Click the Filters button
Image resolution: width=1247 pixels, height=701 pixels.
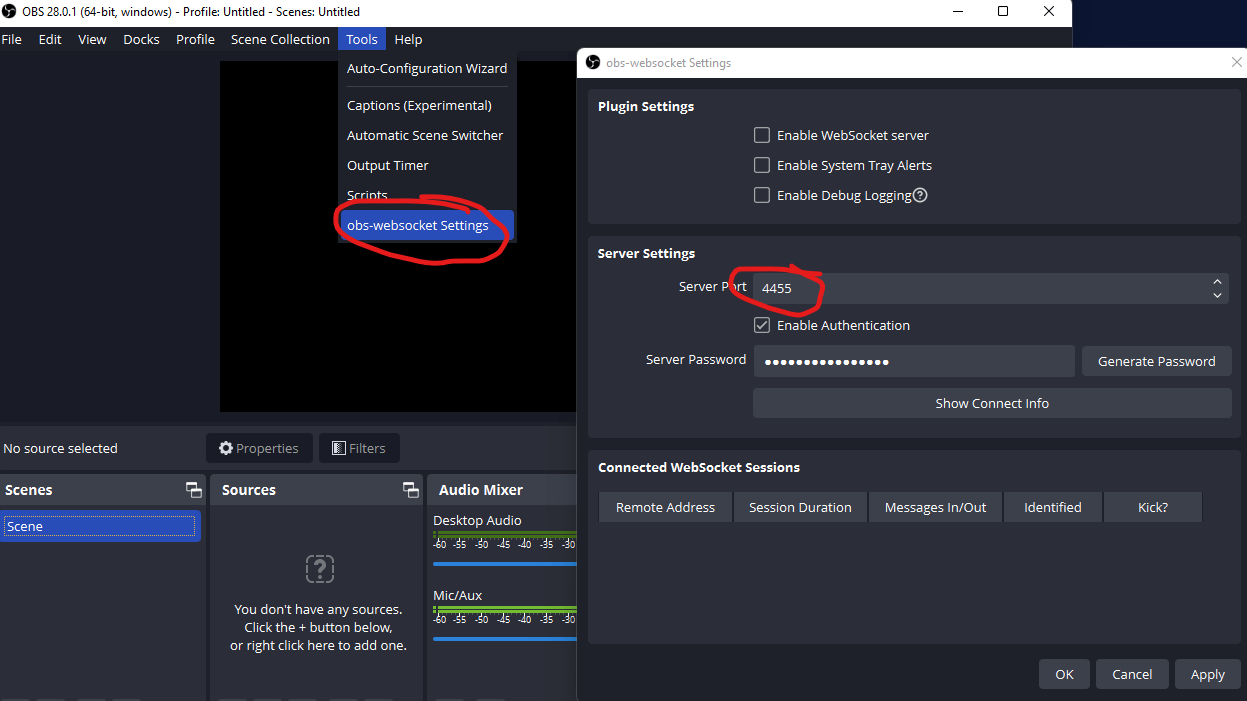(359, 448)
